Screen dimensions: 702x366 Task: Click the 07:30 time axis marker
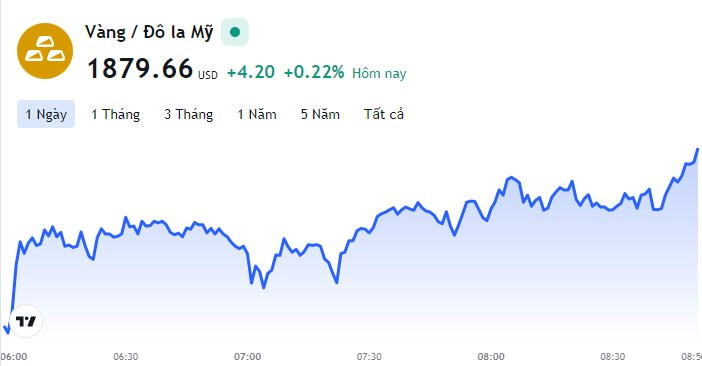click(x=369, y=357)
